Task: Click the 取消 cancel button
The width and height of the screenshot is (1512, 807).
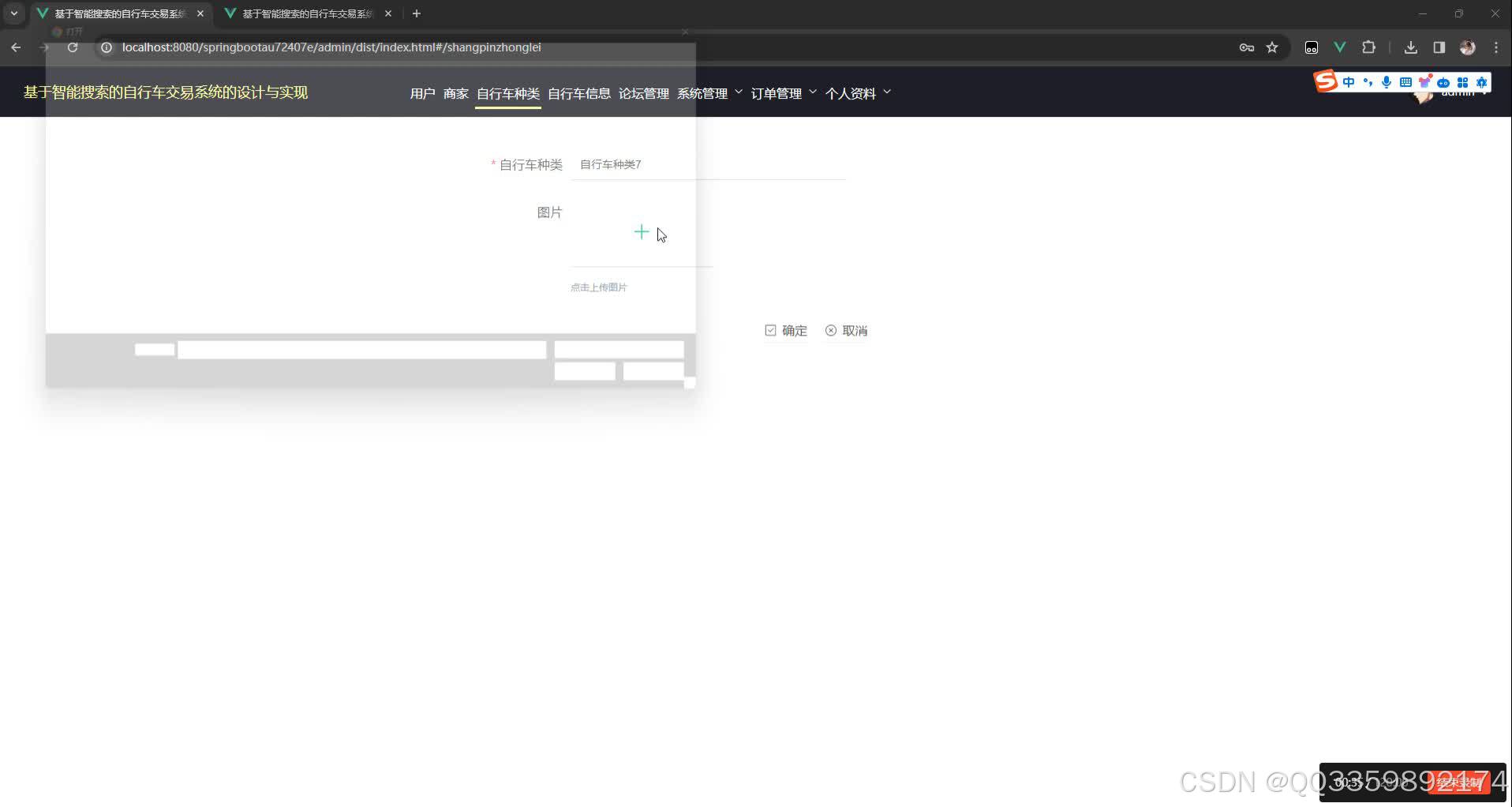Action: tap(846, 331)
